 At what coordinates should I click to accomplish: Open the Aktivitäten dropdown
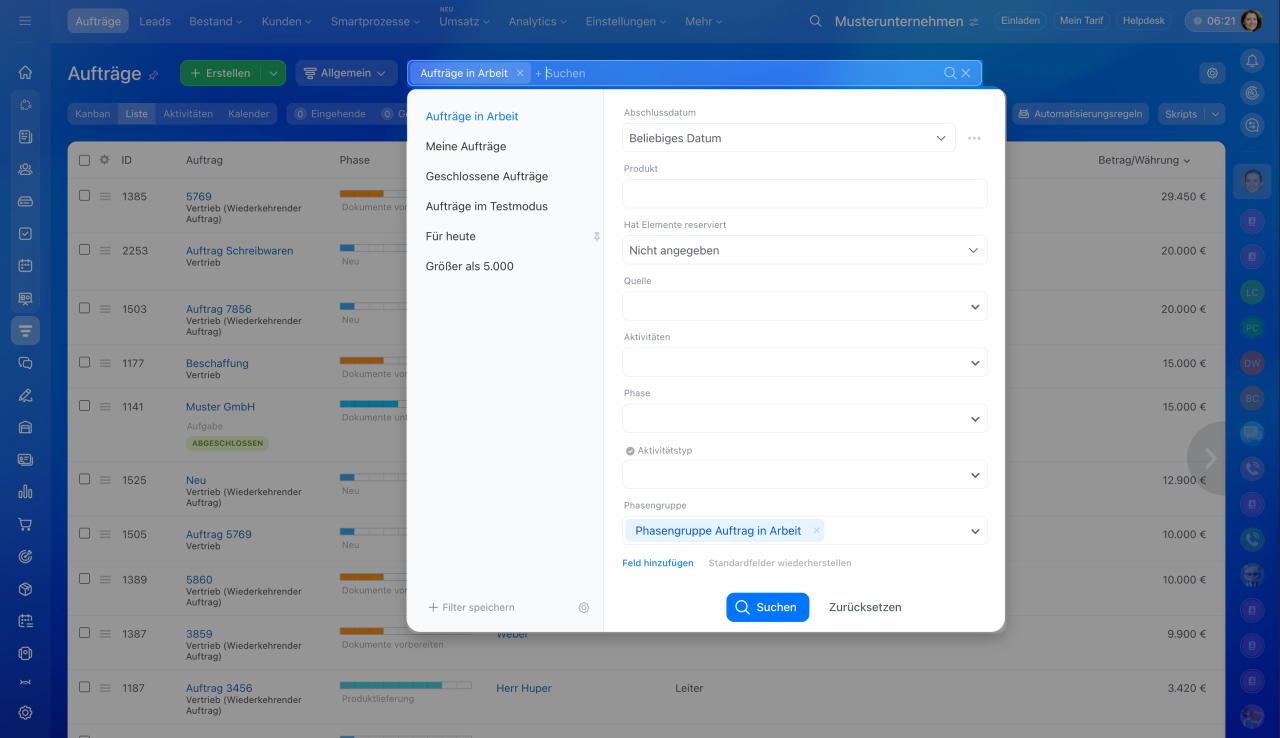pyautogui.click(x=805, y=362)
